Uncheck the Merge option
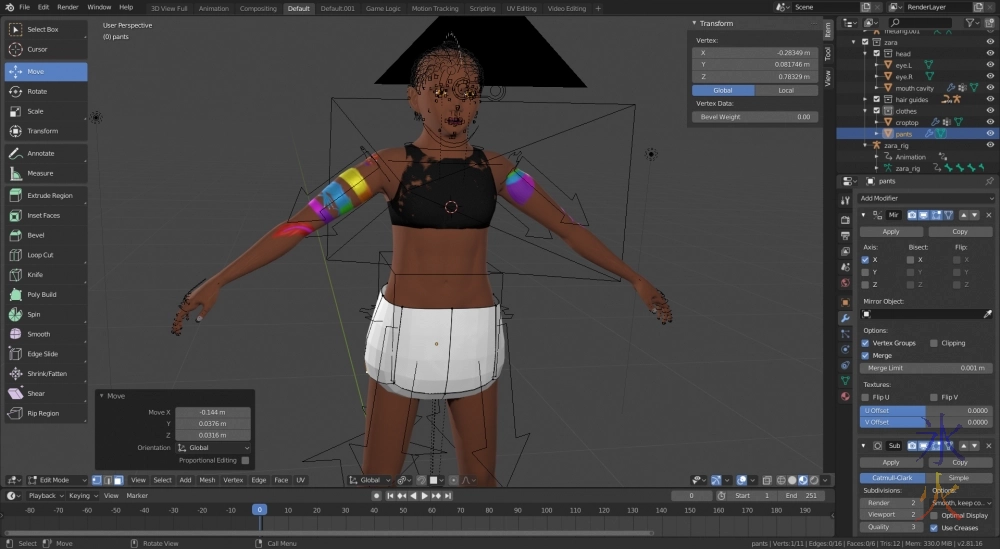1000x549 pixels. 865,355
